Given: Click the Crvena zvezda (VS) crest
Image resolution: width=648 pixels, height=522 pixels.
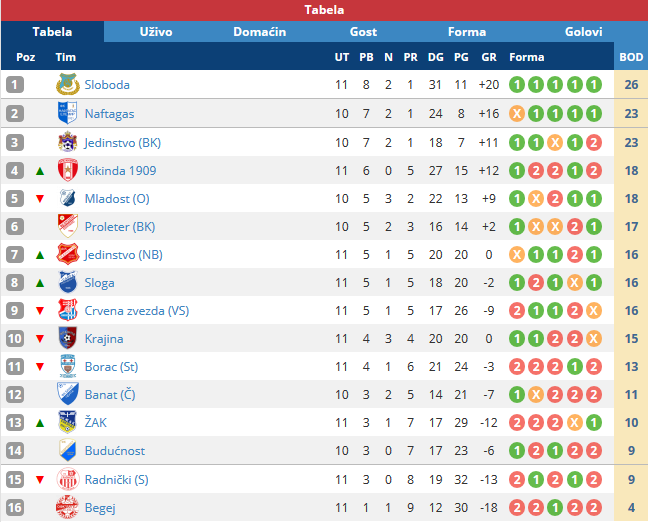Looking at the screenshot, I should pyautogui.click(x=68, y=310).
